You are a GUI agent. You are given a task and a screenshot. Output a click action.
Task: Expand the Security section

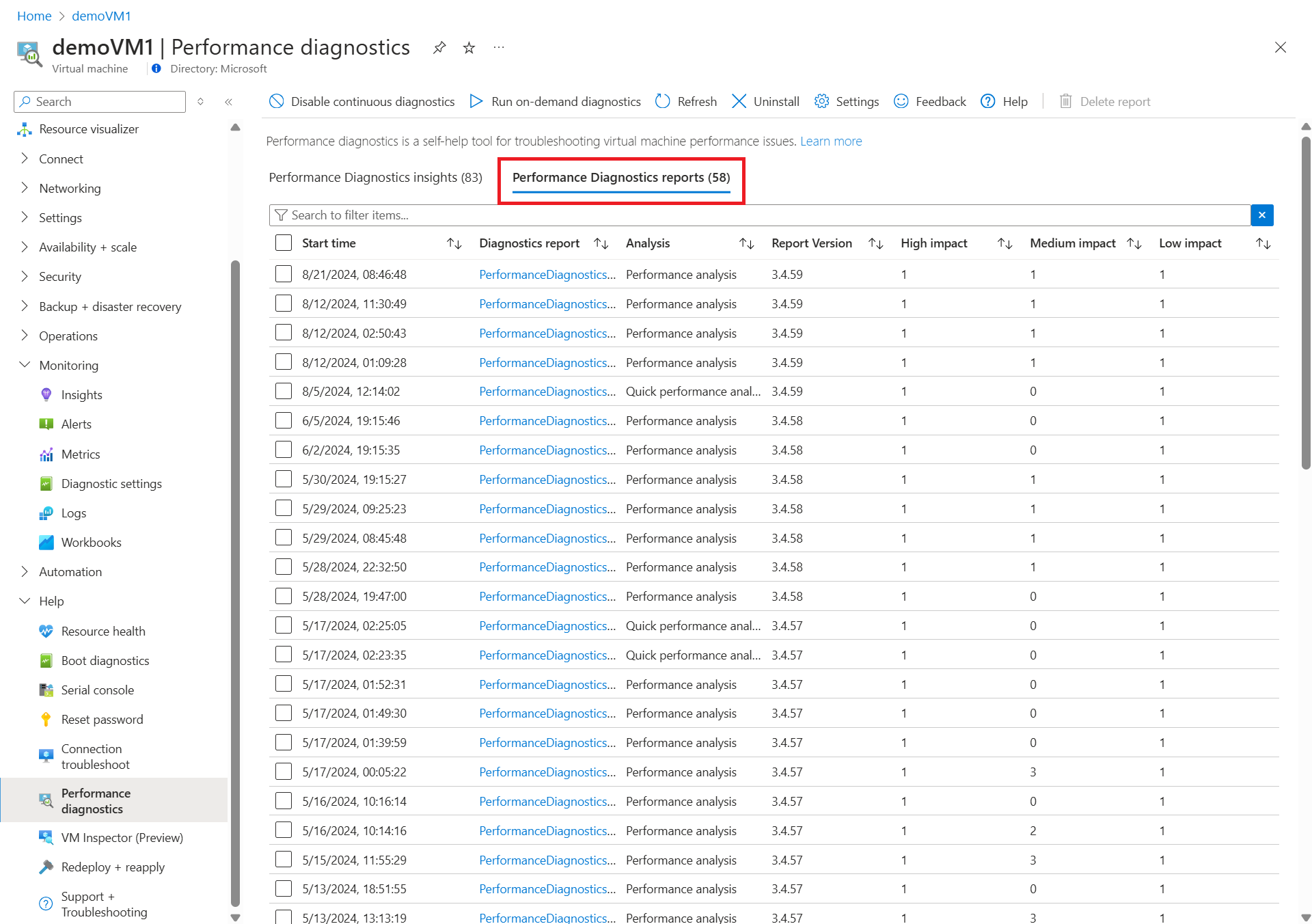(x=25, y=276)
